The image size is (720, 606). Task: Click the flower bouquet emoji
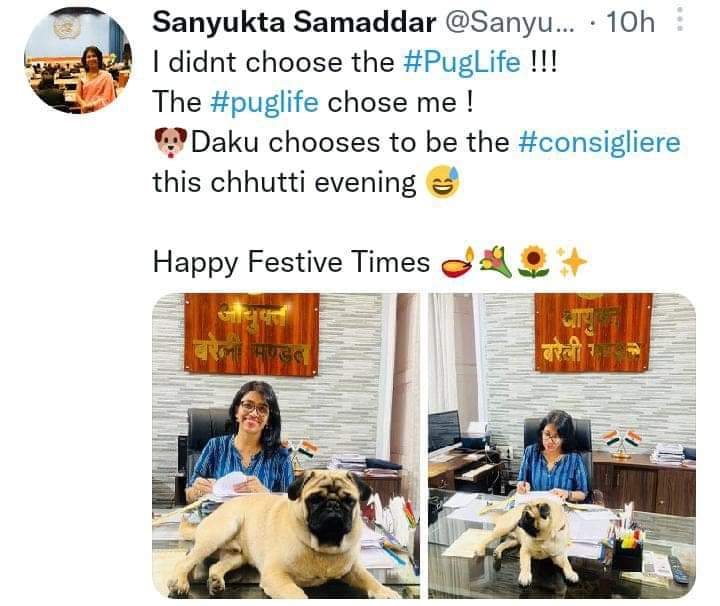(496, 262)
